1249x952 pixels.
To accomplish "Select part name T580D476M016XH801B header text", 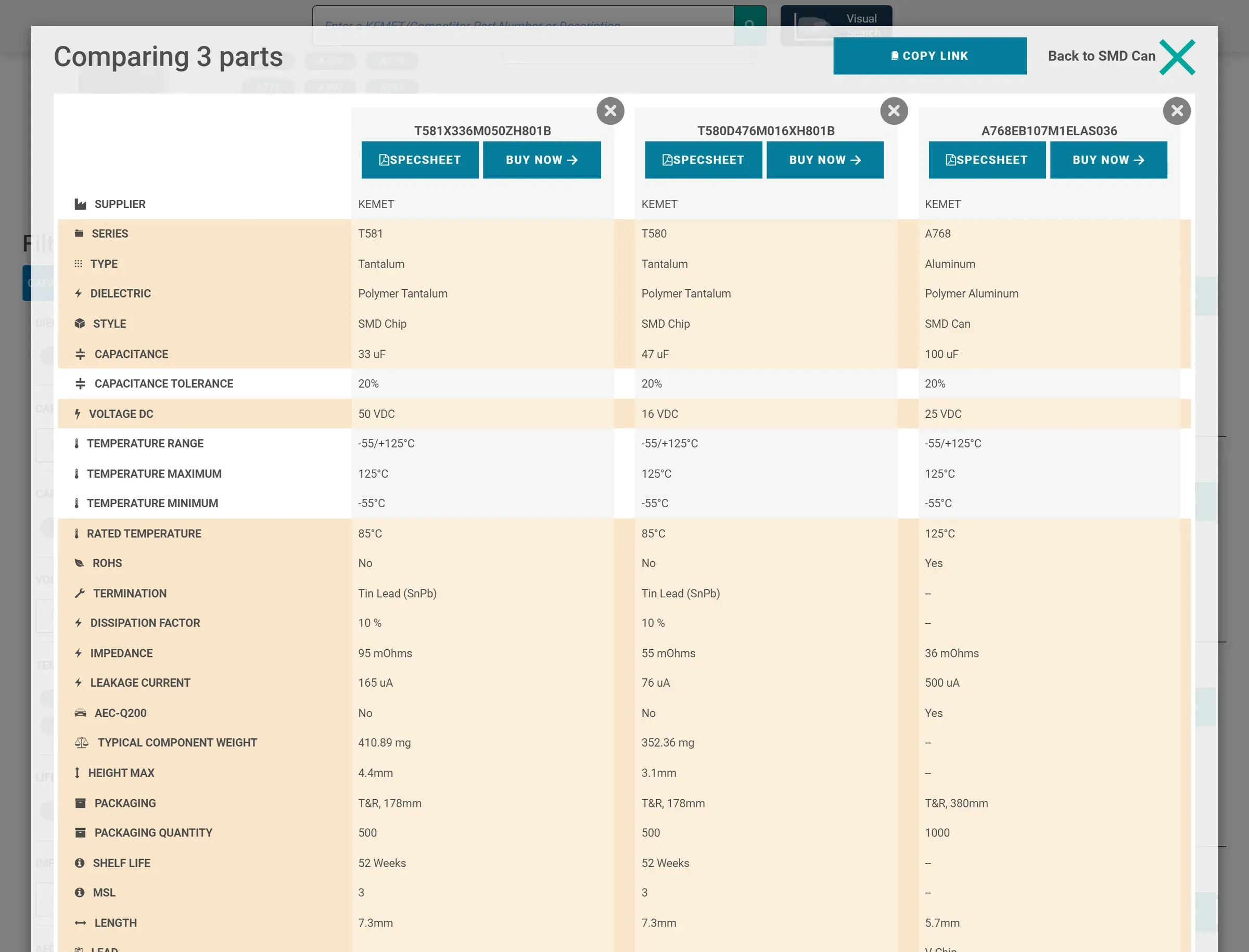I will tap(766, 131).
